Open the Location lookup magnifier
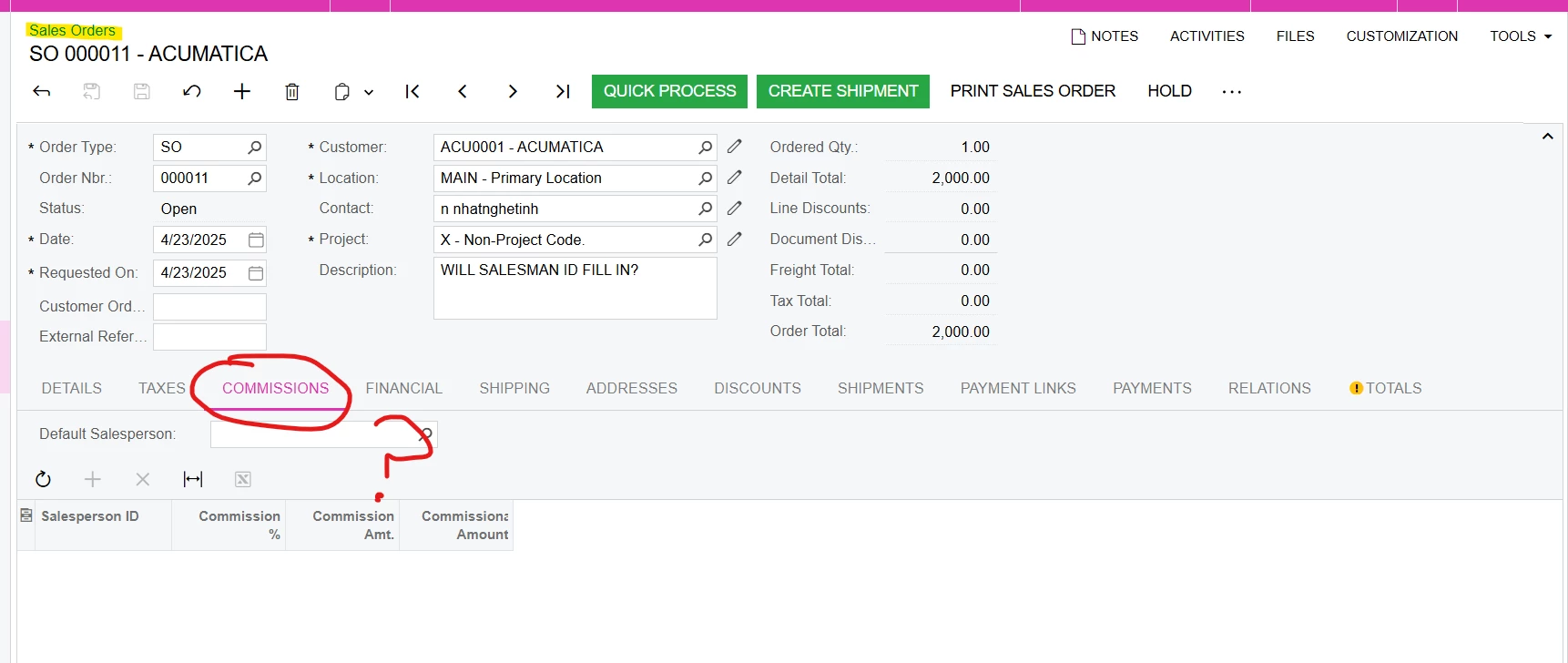The height and width of the screenshot is (663, 1568). pyautogui.click(x=705, y=178)
